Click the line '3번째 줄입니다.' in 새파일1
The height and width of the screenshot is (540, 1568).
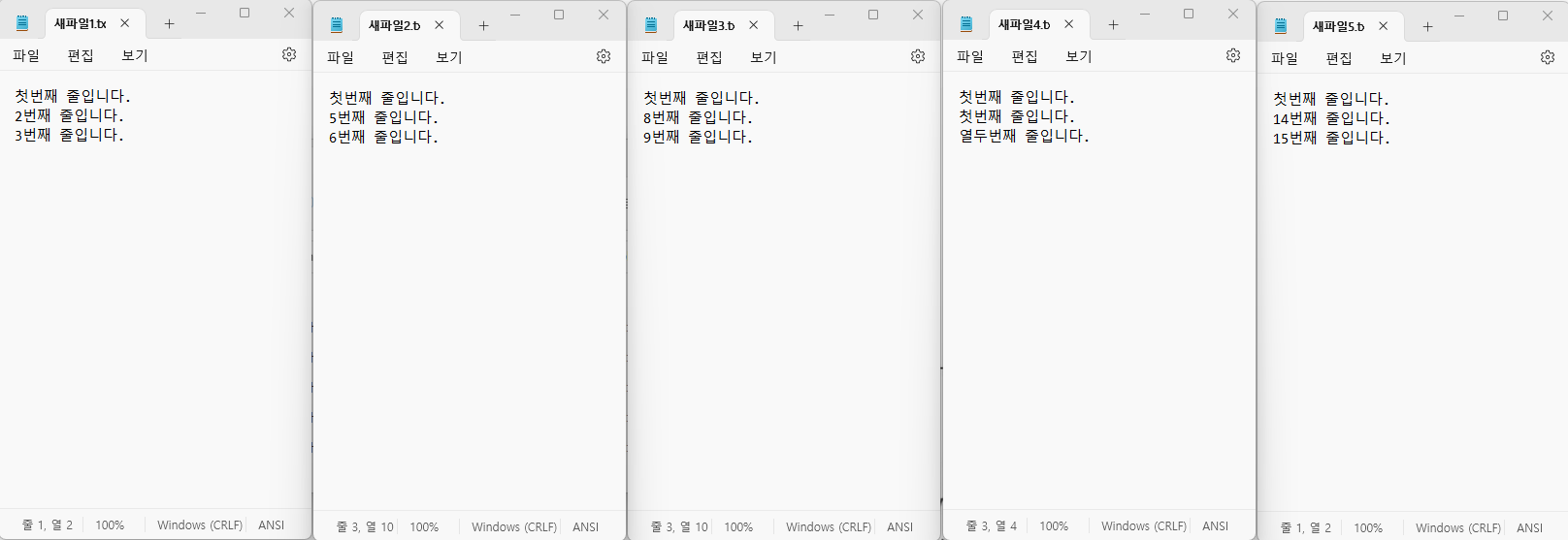pyautogui.click(x=69, y=135)
